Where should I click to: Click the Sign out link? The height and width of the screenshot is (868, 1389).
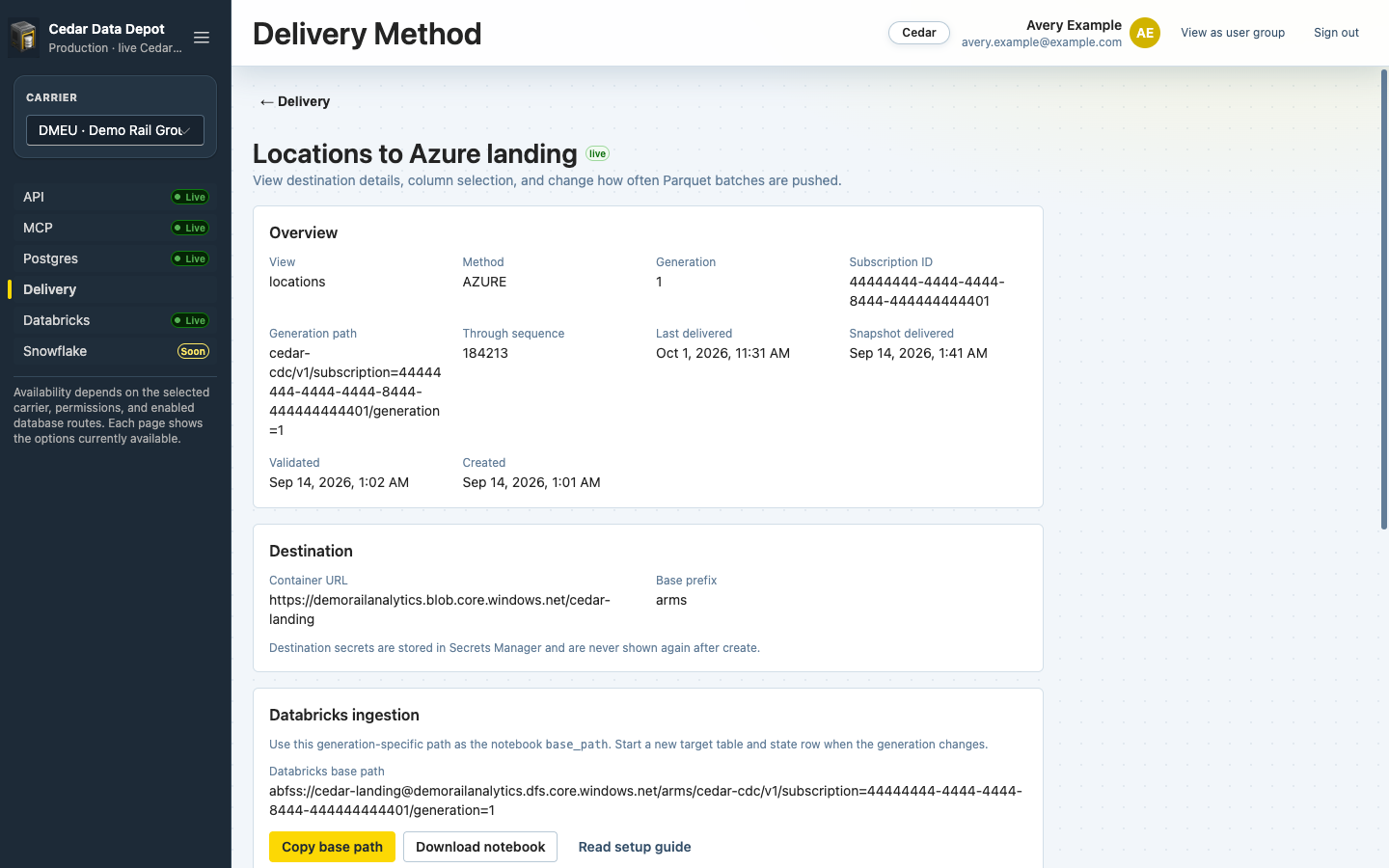point(1336,33)
